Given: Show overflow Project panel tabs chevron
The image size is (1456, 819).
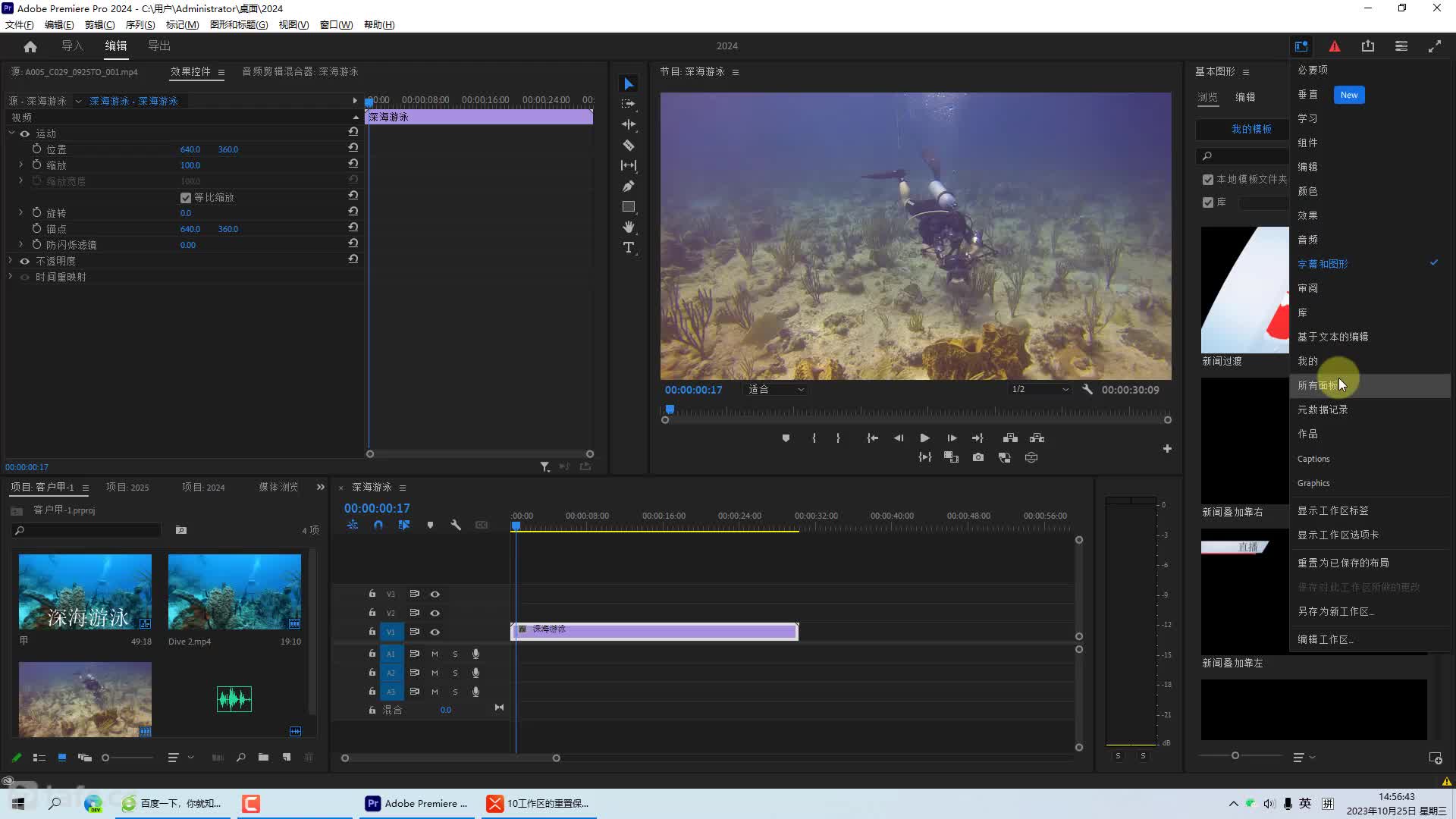Looking at the screenshot, I should (320, 487).
